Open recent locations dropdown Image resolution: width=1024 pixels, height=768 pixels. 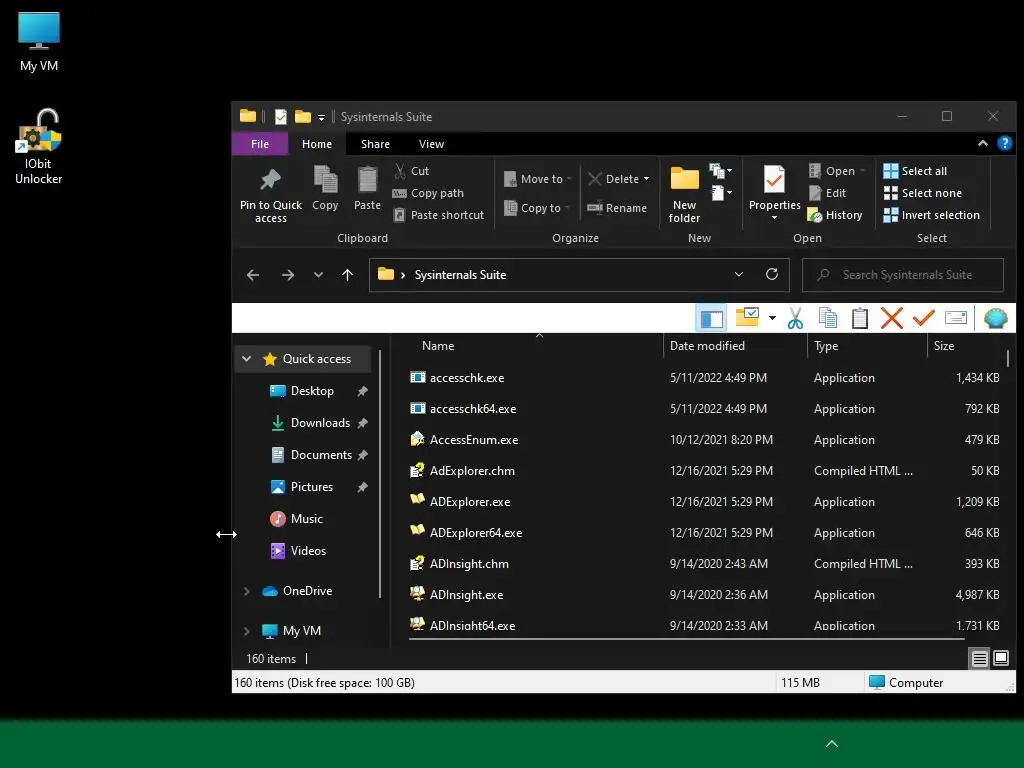318,275
